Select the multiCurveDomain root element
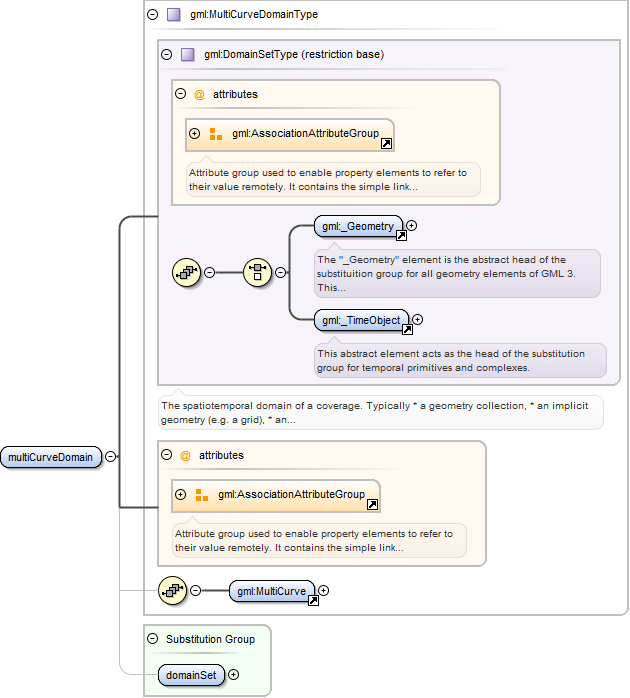Image resolution: width=630 pixels, height=698 pixels. [51, 457]
